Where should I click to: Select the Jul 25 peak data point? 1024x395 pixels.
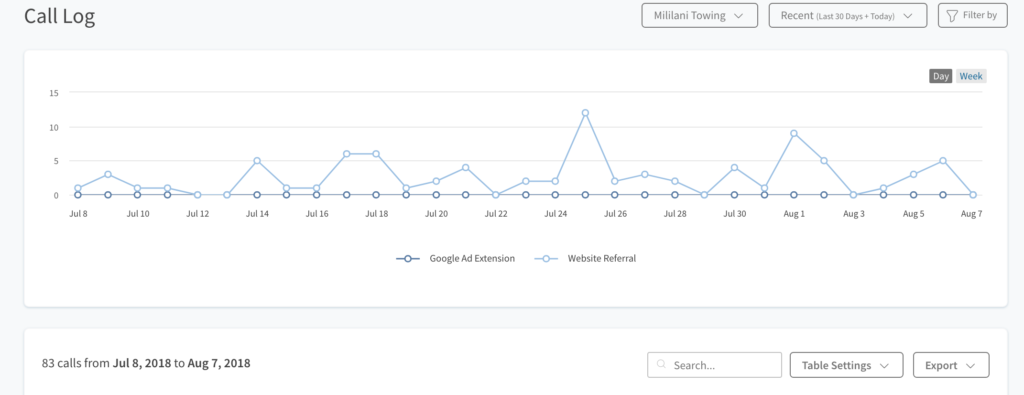pos(585,113)
